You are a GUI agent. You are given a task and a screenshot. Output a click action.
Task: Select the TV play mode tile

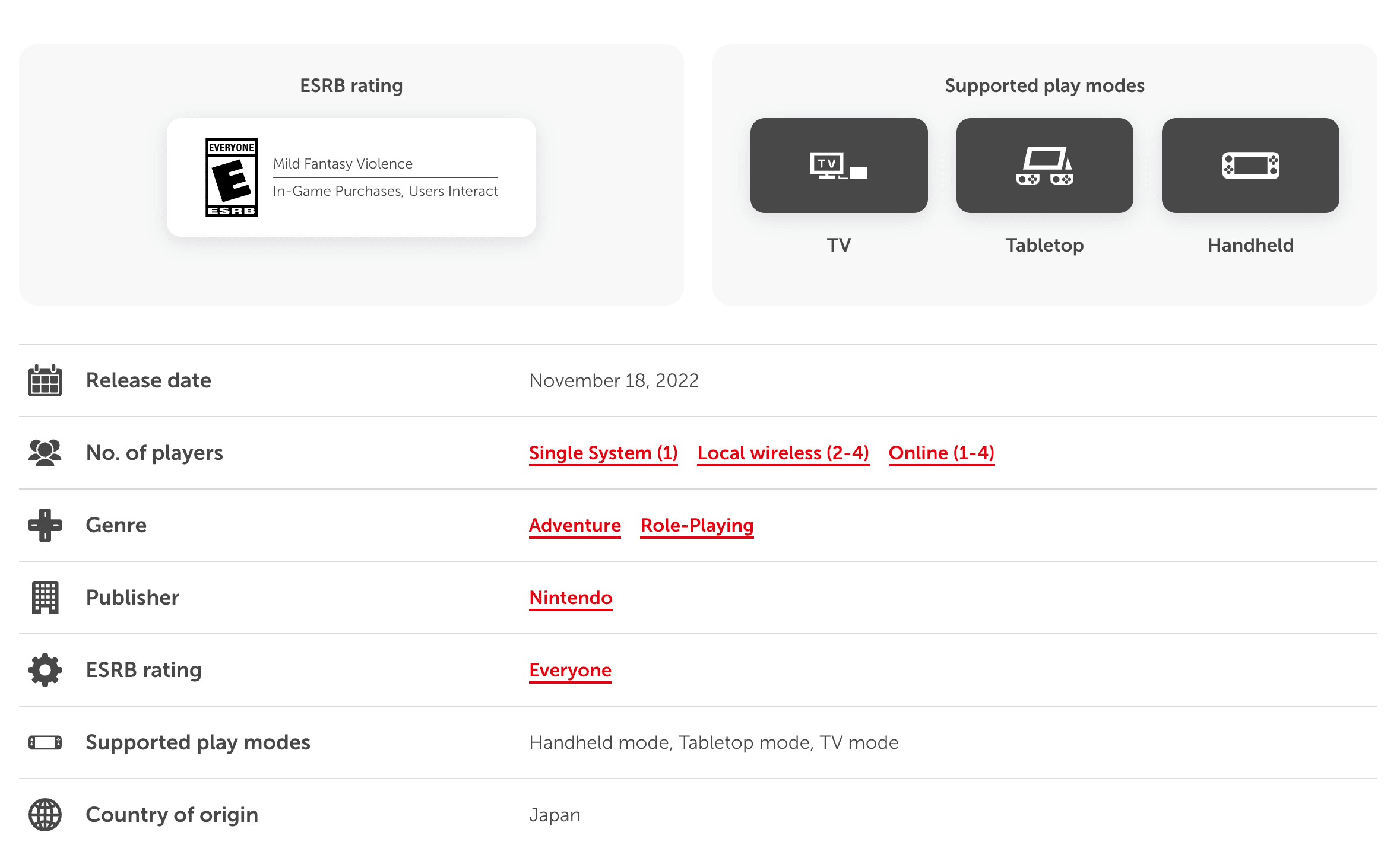tap(838, 166)
